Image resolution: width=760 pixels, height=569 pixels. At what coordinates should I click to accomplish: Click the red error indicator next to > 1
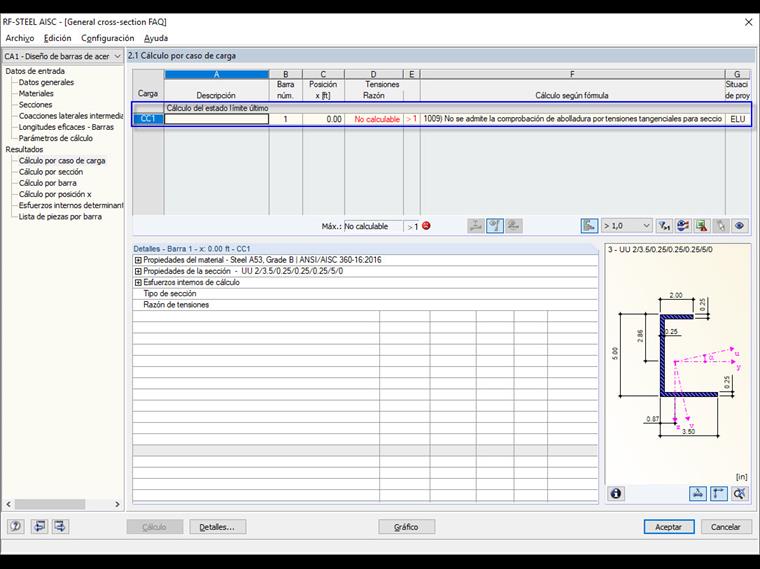point(426,226)
